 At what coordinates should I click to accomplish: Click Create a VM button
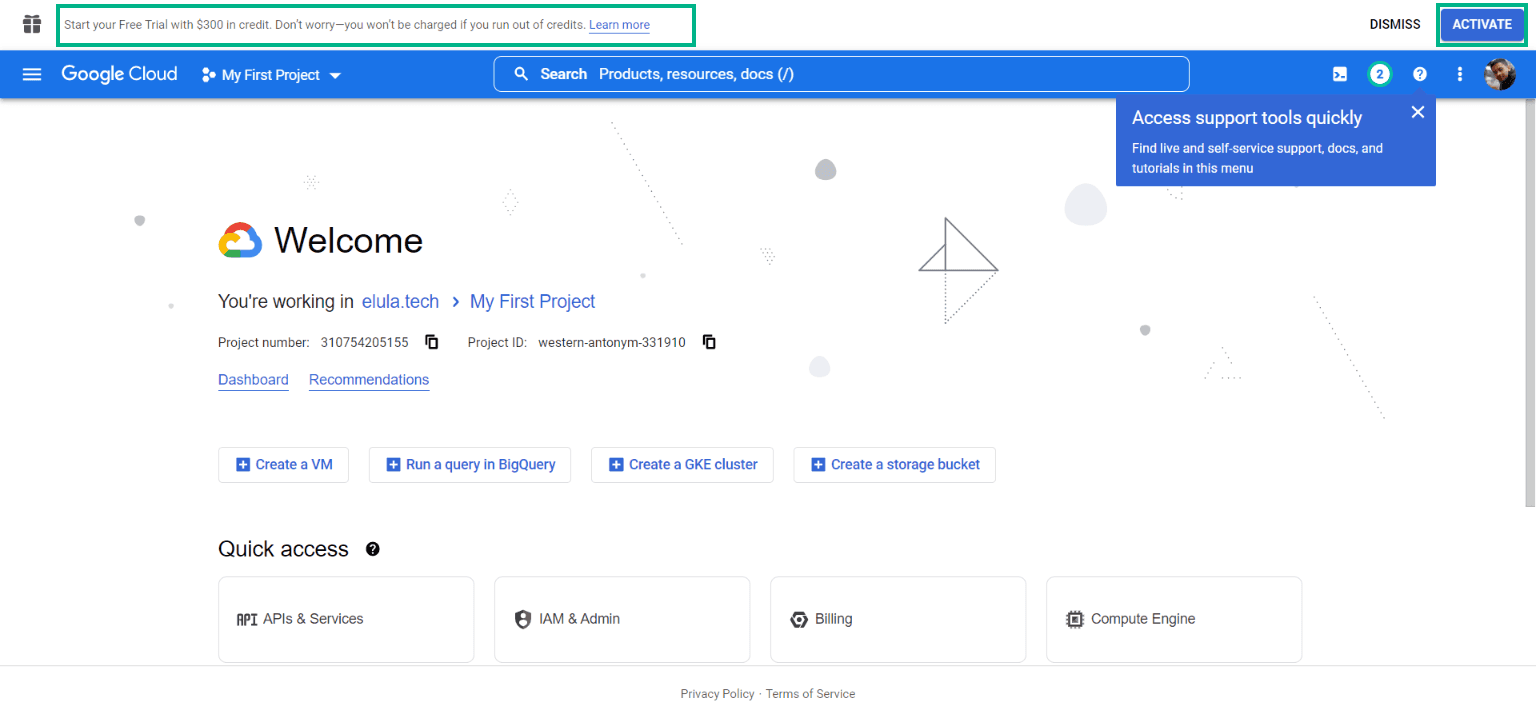(283, 465)
